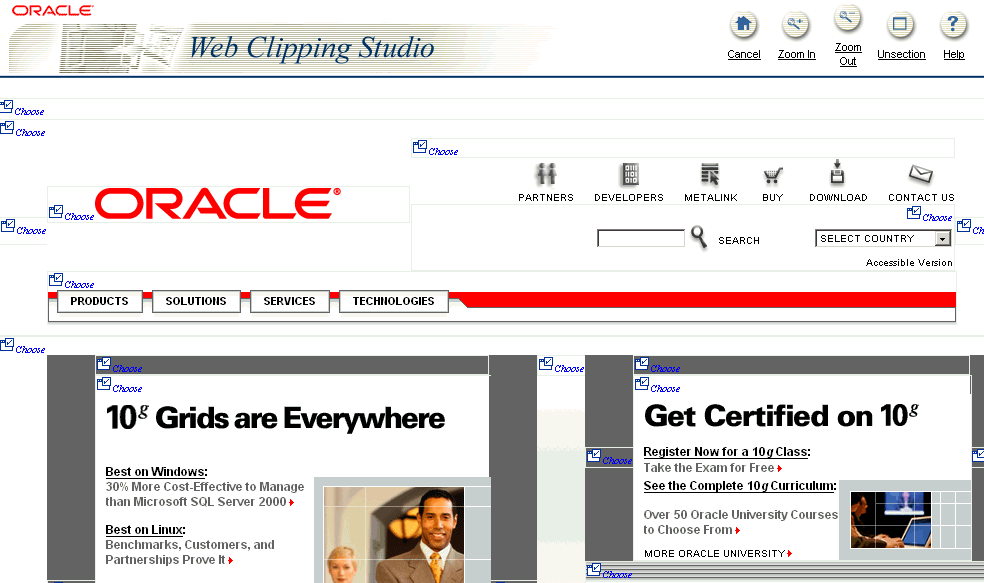
Task: Click the BUY shopping cart icon
Action: [772, 175]
